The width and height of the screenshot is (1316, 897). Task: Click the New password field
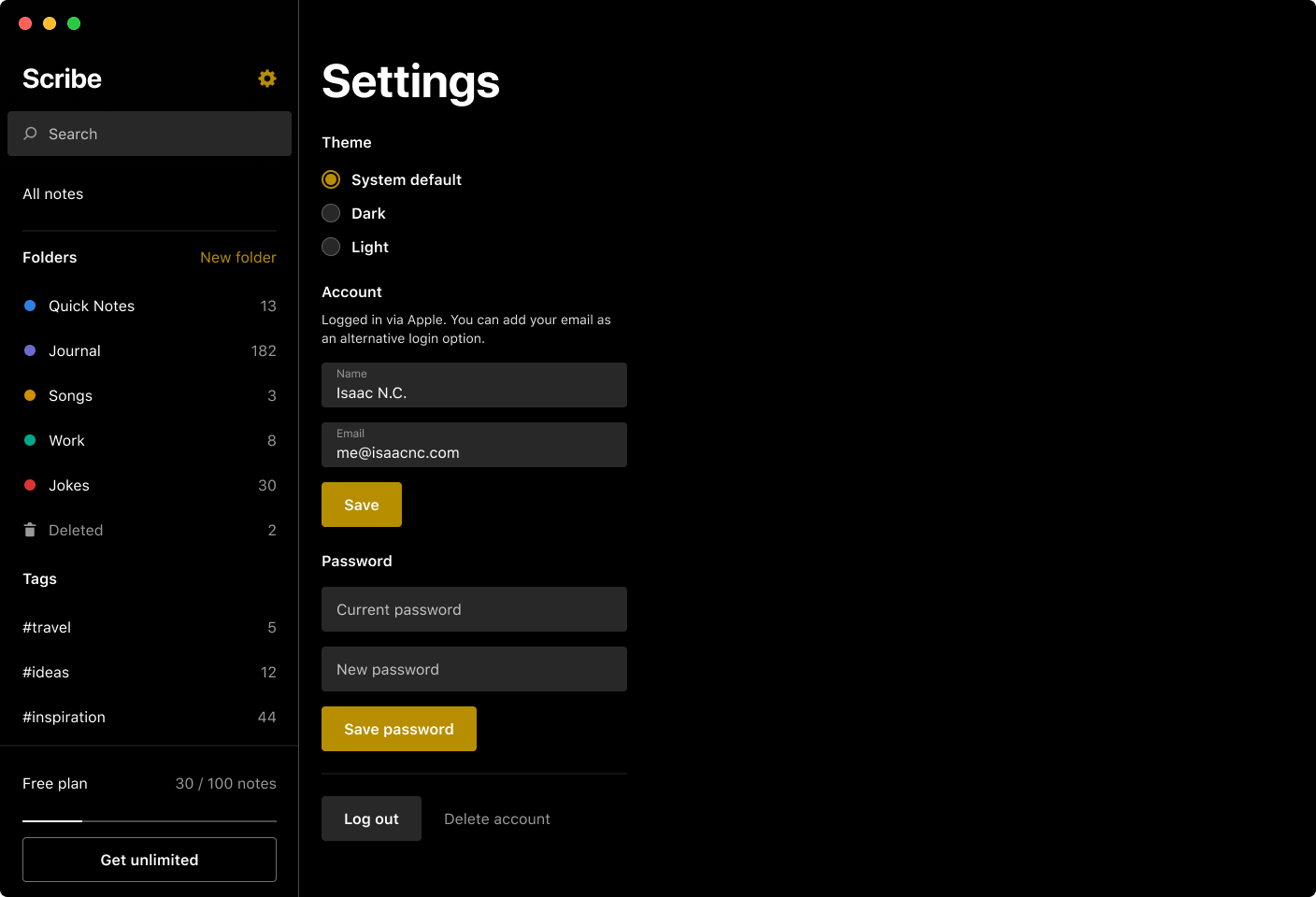click(x=474, y=669)
